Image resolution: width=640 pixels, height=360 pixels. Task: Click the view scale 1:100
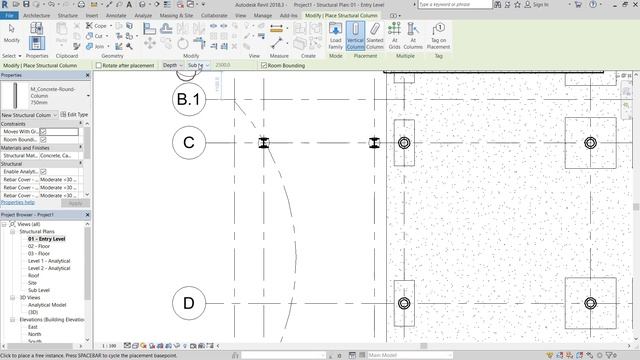point(109,346)
